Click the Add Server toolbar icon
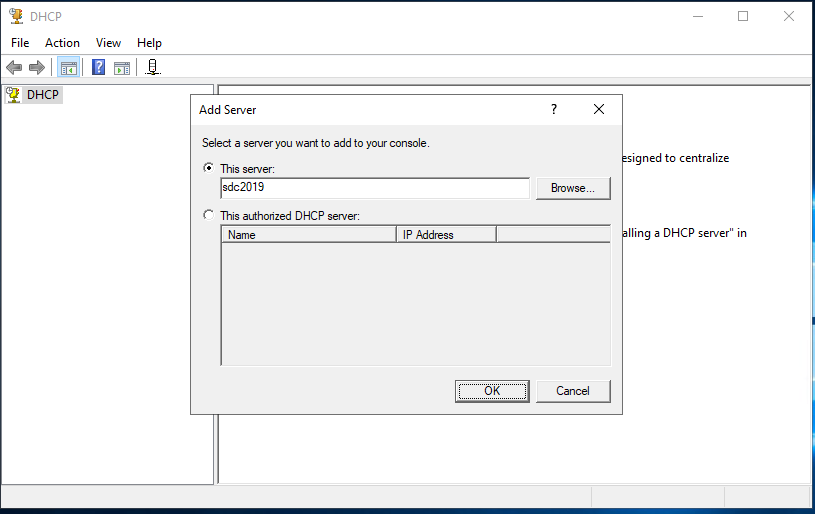This screenshot has height=514, width=815. click(x=152, y=68)
